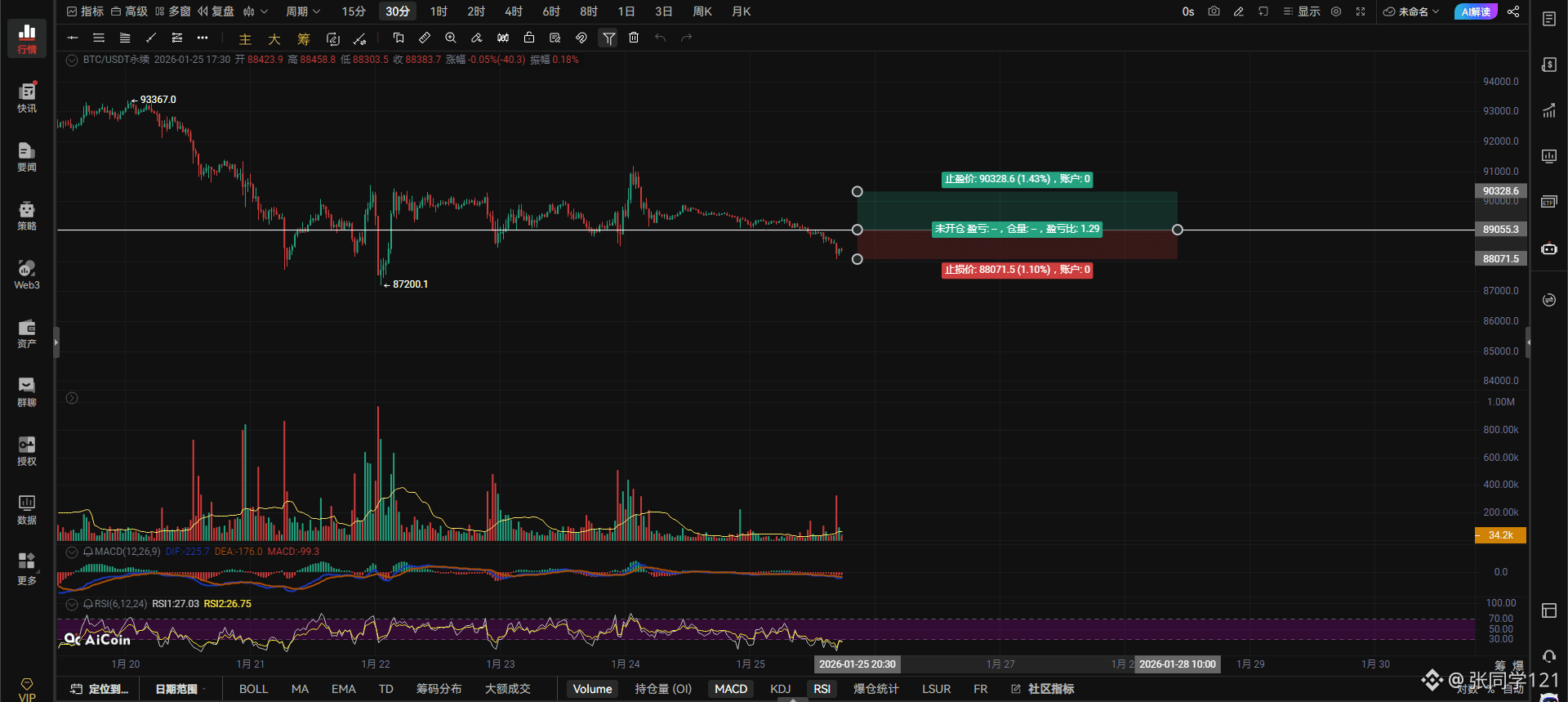
Task: Open the 资产 assets sidebar item
Action: click(27, 333)
